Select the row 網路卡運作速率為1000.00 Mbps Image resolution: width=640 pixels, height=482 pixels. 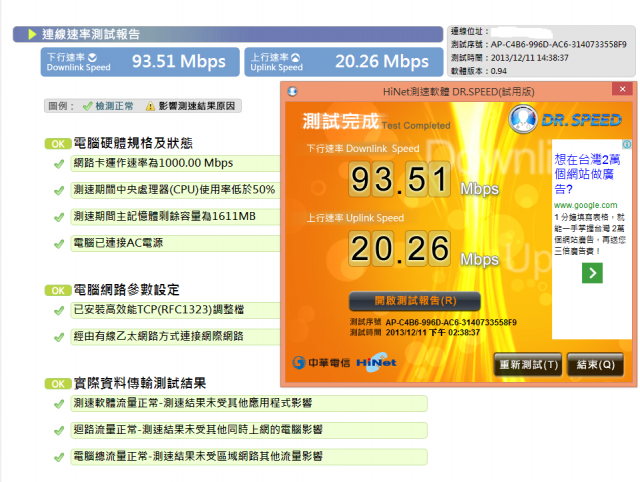coord(176,163)
